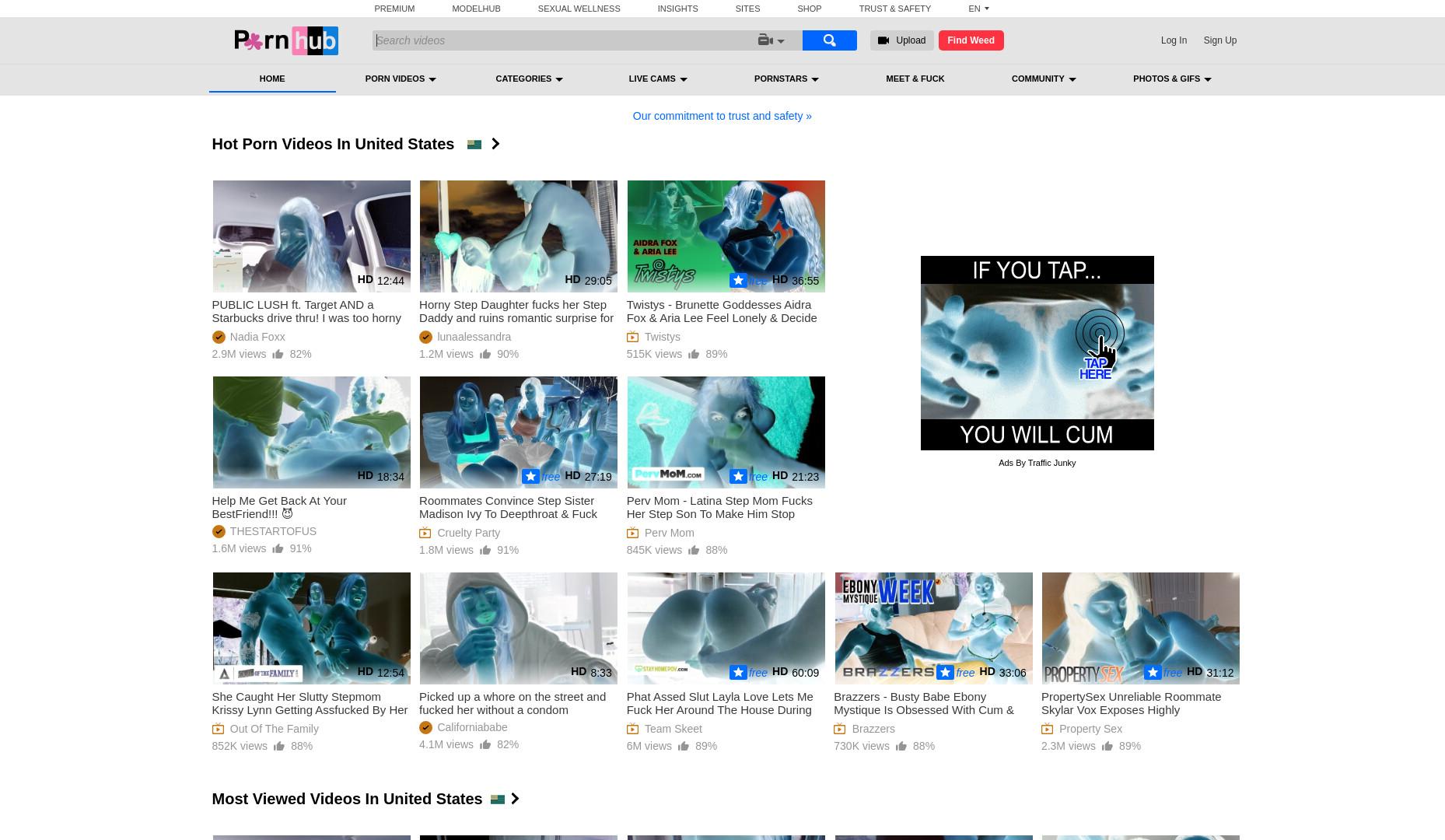The height and width of the screenshot is (840, 1445).
Task: Click thumbs-up icon next to 6M views
Action: 684,746
